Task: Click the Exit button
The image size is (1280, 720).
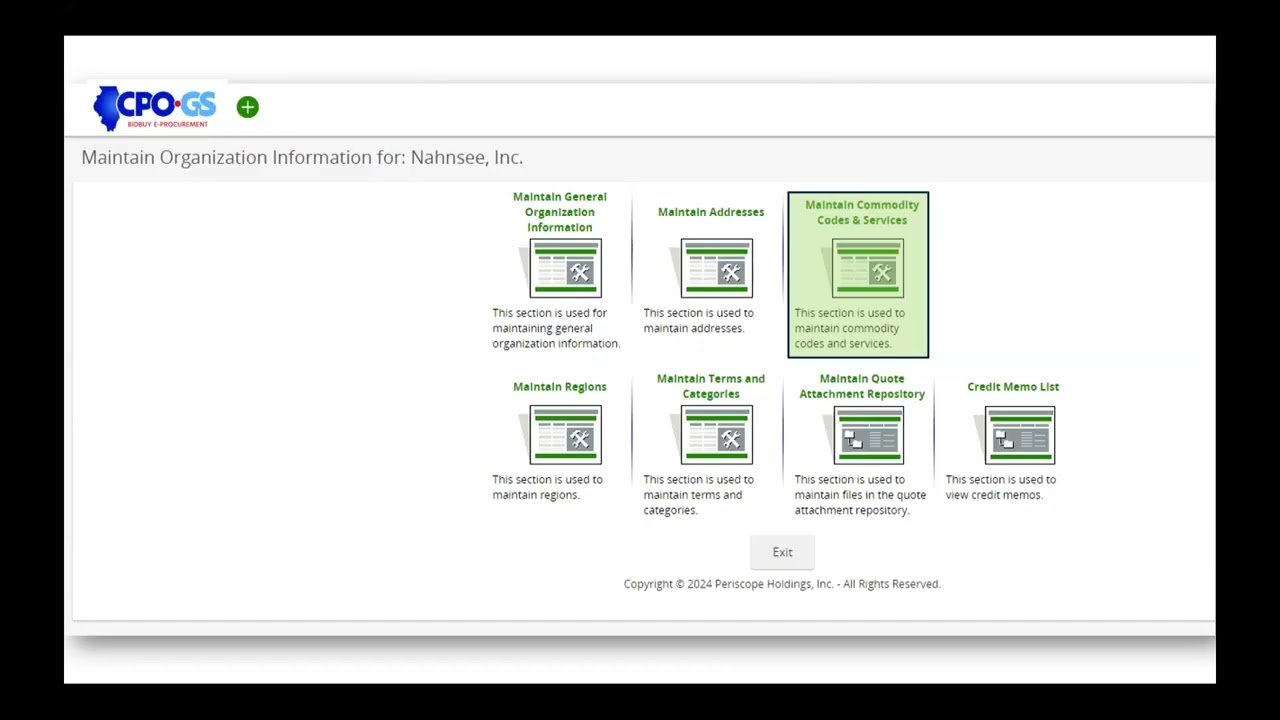Action: pos(782,552)
